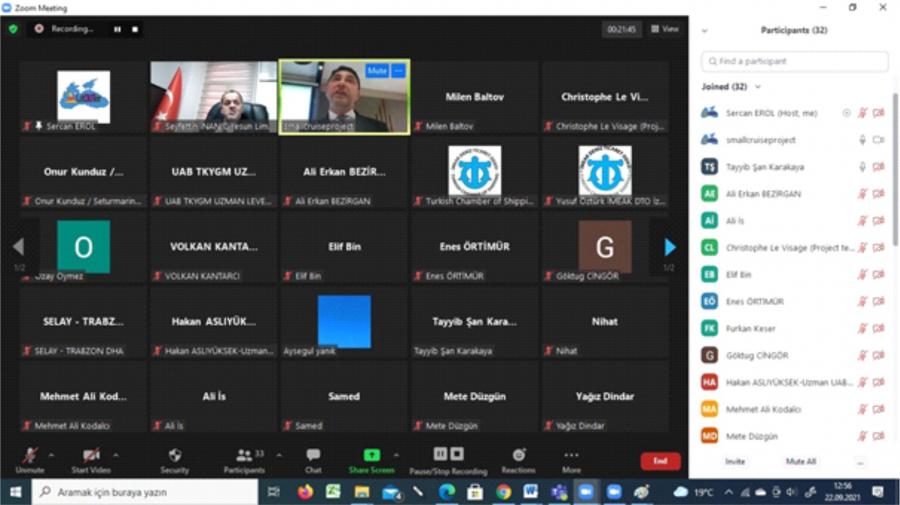Click Mute All in participants panel
The width and height of the screenshot is (900, 505).
point(801,462)
